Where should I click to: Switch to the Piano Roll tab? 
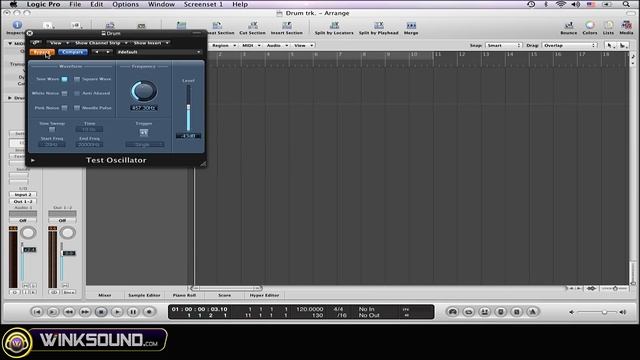click(184, 295)
